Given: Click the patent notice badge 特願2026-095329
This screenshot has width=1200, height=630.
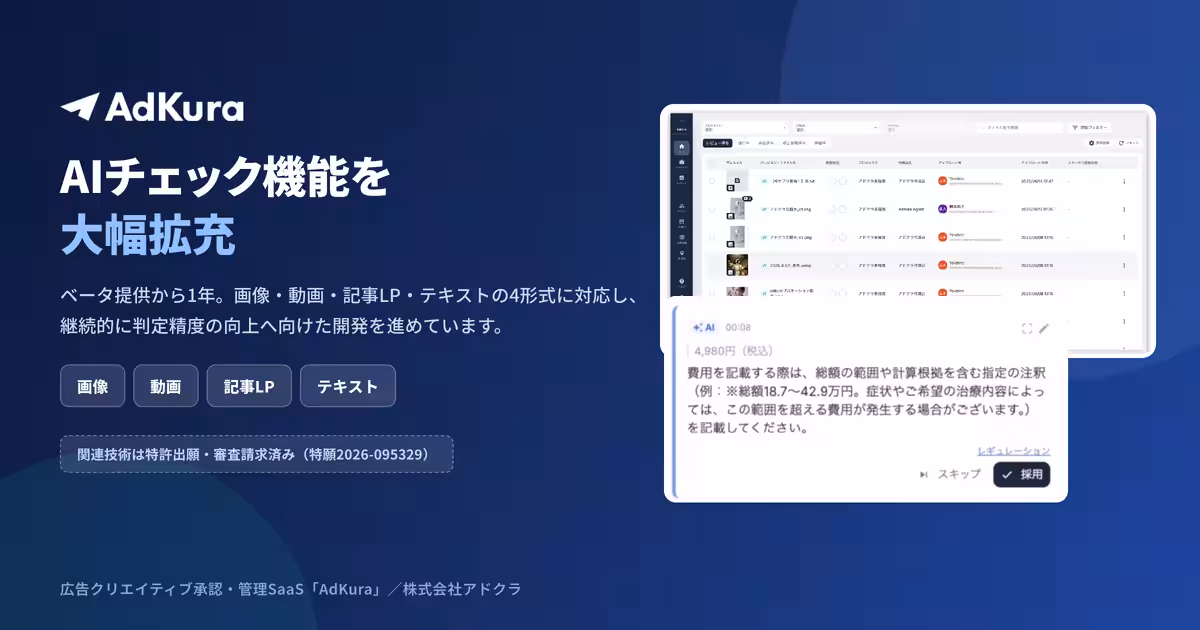Looking at the screenshot, I should click(257, 454).
